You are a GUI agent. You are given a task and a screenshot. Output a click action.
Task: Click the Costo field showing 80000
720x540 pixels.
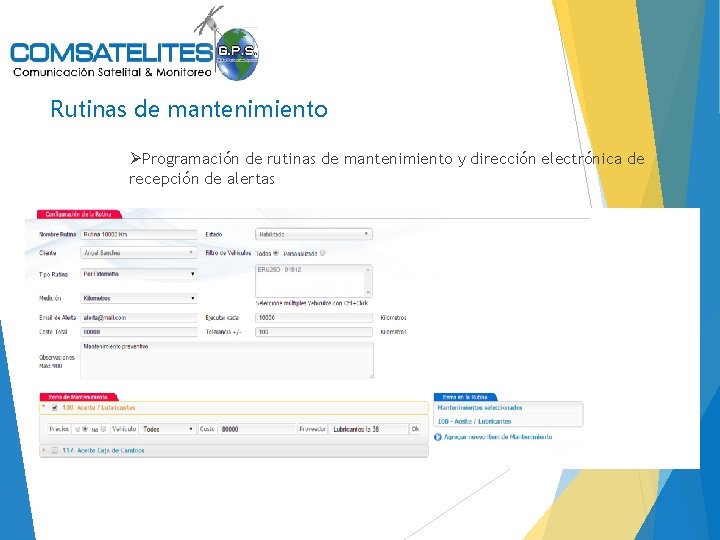(256, 429)
